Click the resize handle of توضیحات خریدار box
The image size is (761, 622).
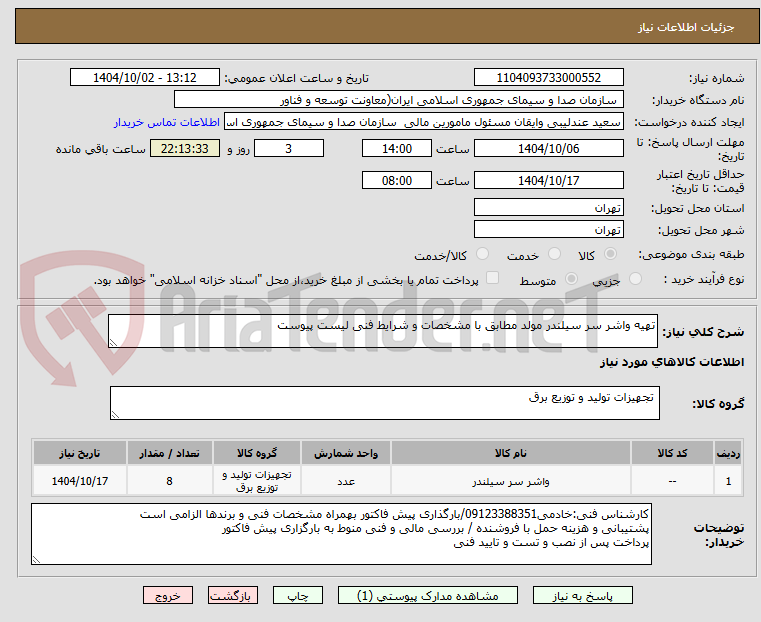pyautogui.click(x=36, y=559)
